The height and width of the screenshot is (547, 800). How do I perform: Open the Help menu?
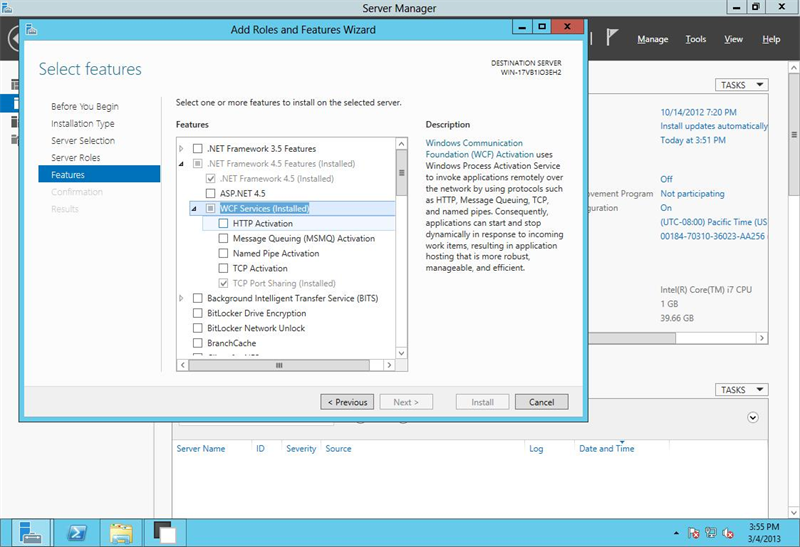(771, 39)
